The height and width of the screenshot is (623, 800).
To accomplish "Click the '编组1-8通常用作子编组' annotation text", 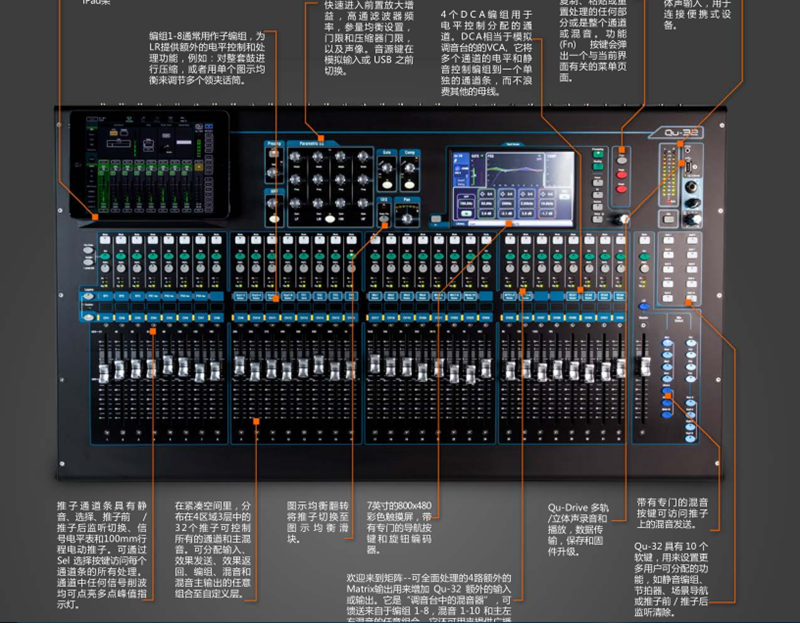I will (207, 58).
